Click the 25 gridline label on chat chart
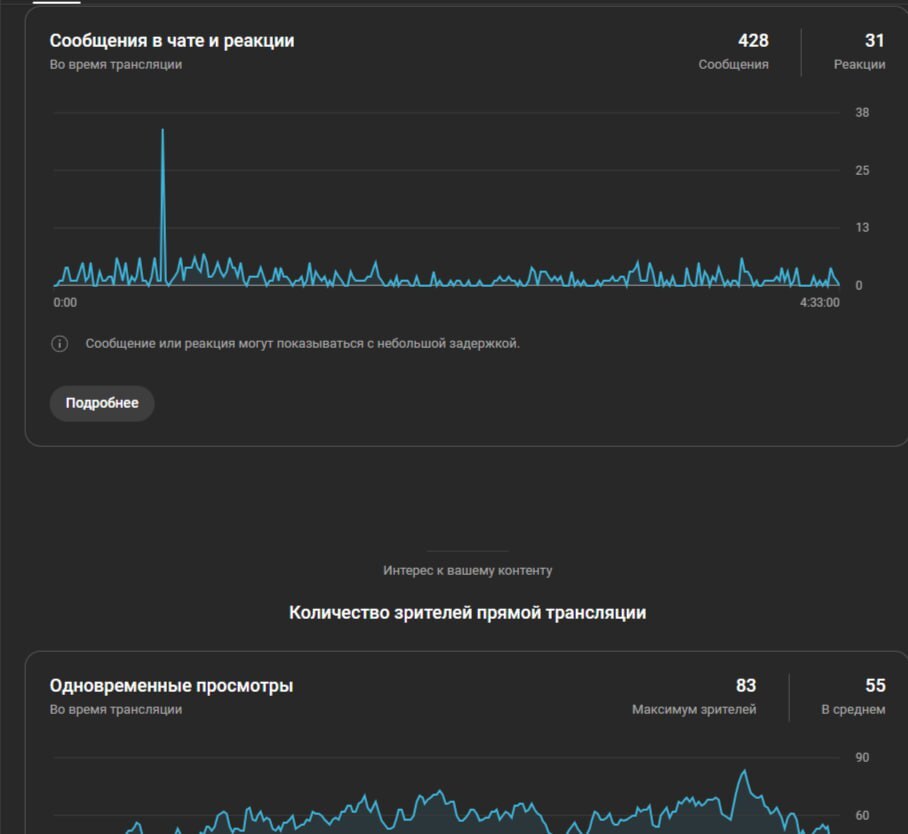Screen dimensions: 908x834 [862, 170]
